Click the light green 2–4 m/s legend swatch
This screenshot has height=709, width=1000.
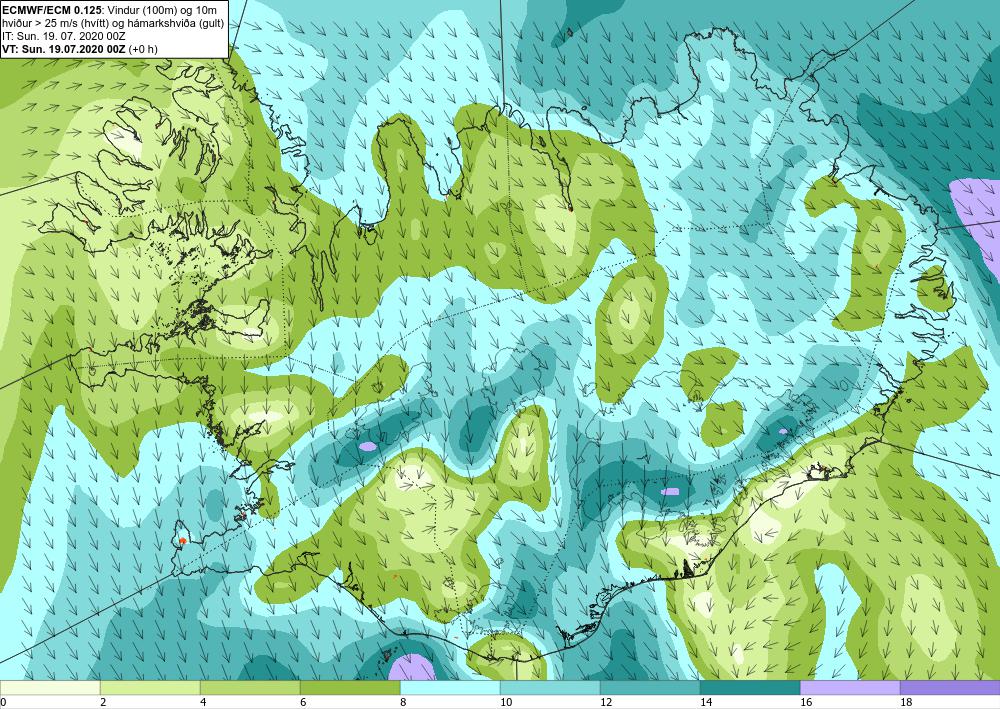[150, 688]
